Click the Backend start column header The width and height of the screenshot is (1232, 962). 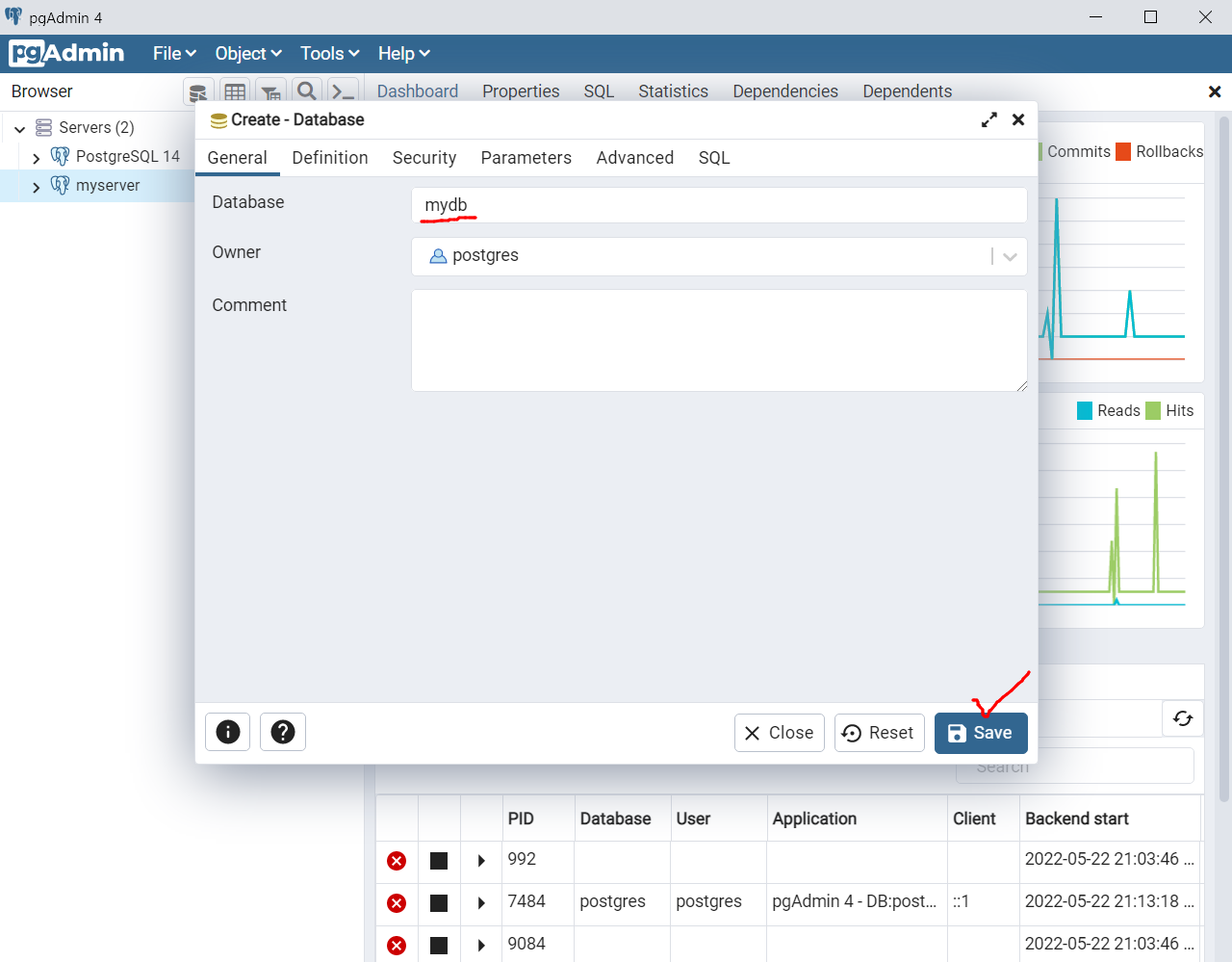(1110, 819)
